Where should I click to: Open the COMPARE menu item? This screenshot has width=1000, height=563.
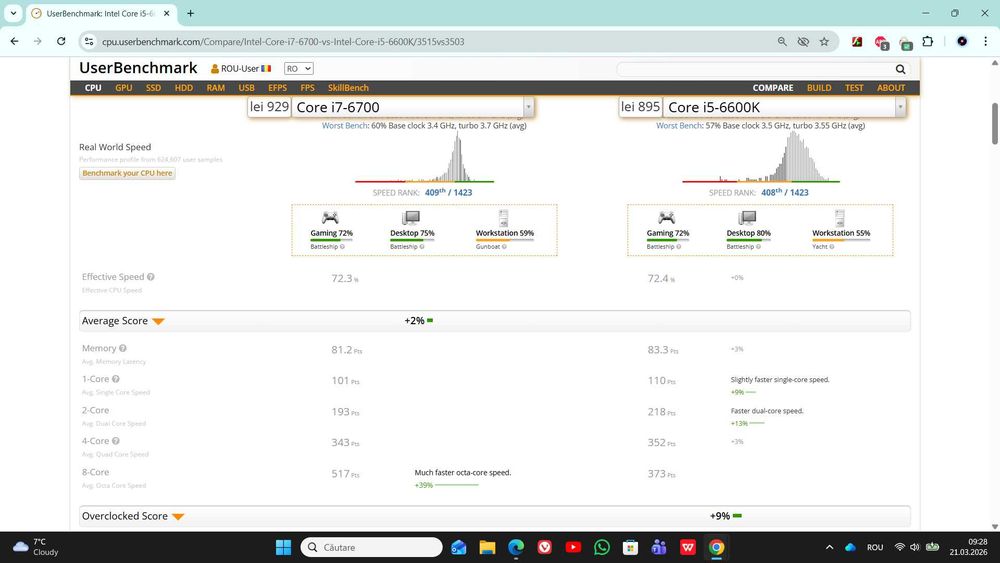[x=773, y=88]
